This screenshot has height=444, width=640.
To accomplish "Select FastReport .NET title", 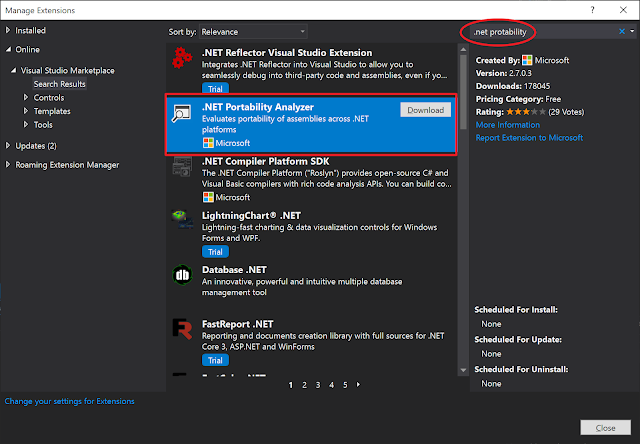I will (x=238, y=324).
